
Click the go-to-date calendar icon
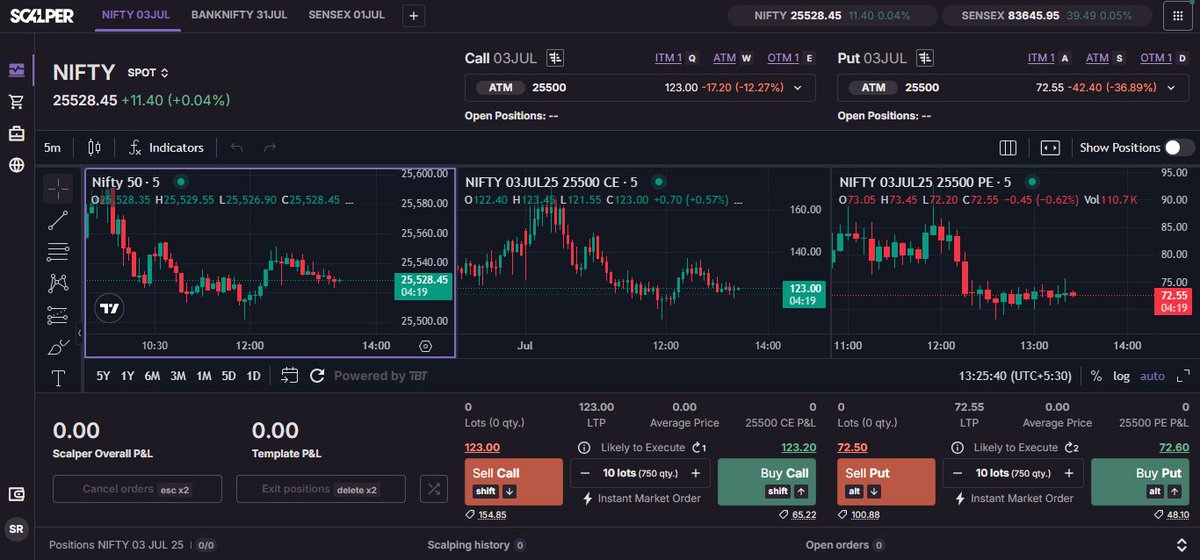pos(290,376)
